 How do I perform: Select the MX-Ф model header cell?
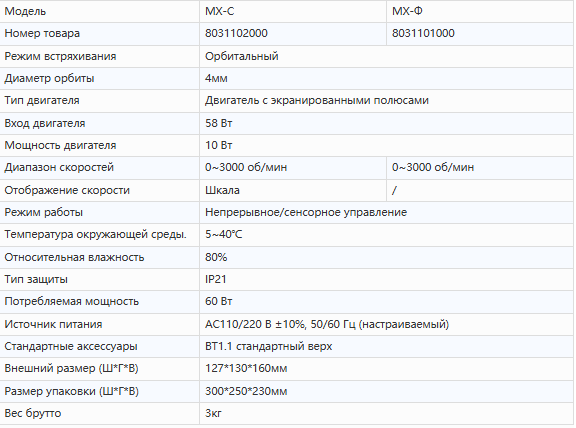pos(480,11)
